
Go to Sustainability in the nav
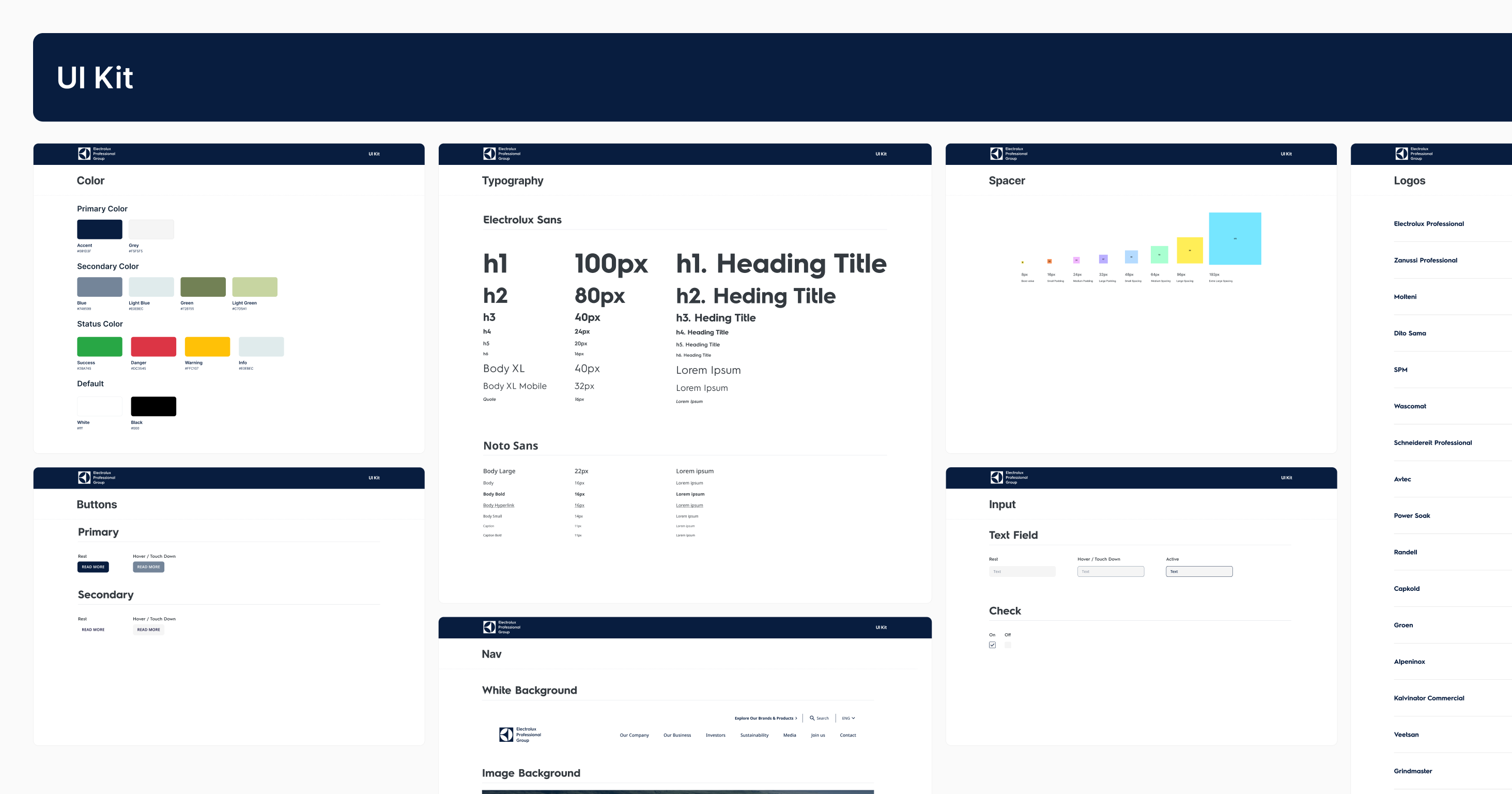click(754, 735)
